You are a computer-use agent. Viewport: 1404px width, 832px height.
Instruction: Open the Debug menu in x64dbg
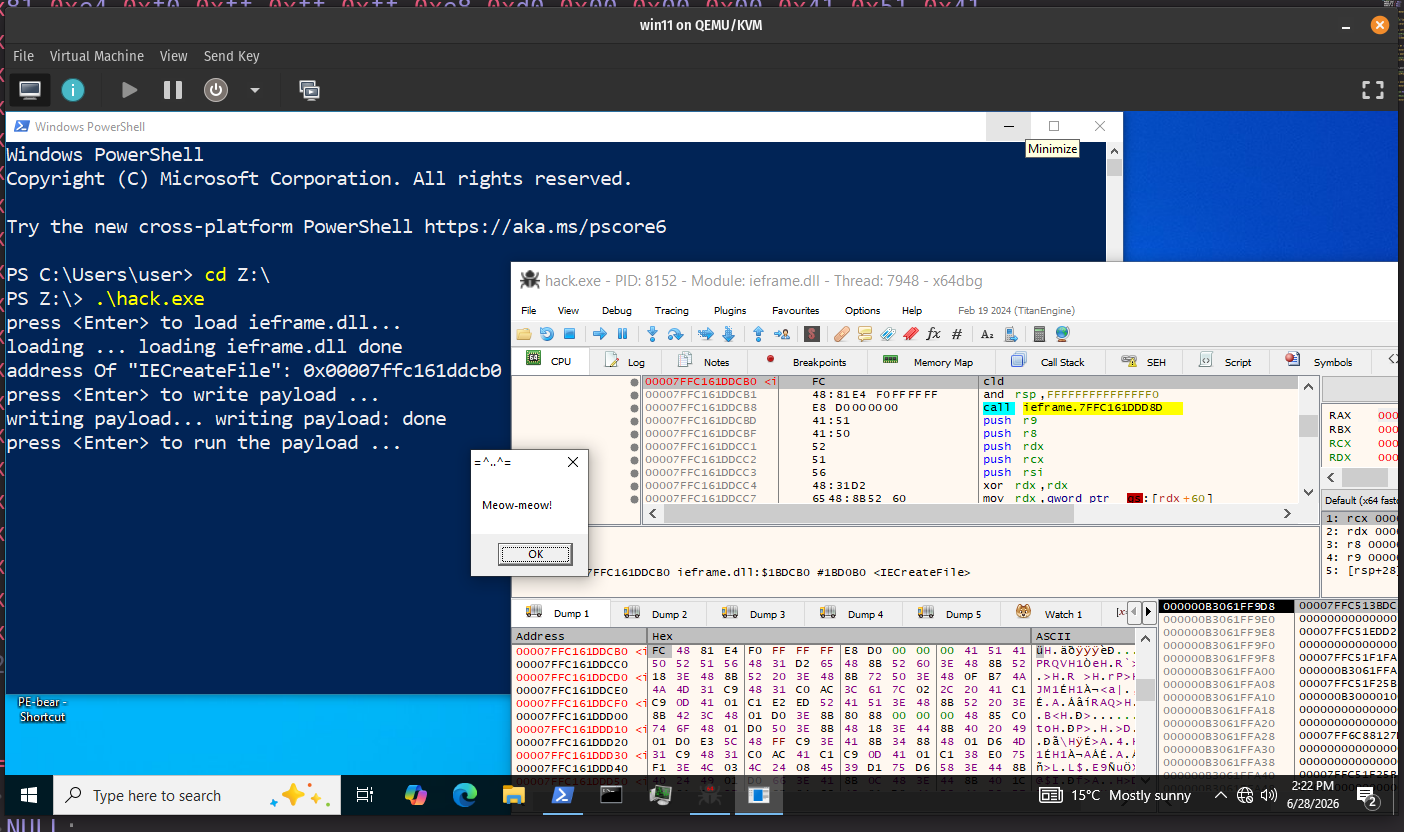tap(616, 310)
